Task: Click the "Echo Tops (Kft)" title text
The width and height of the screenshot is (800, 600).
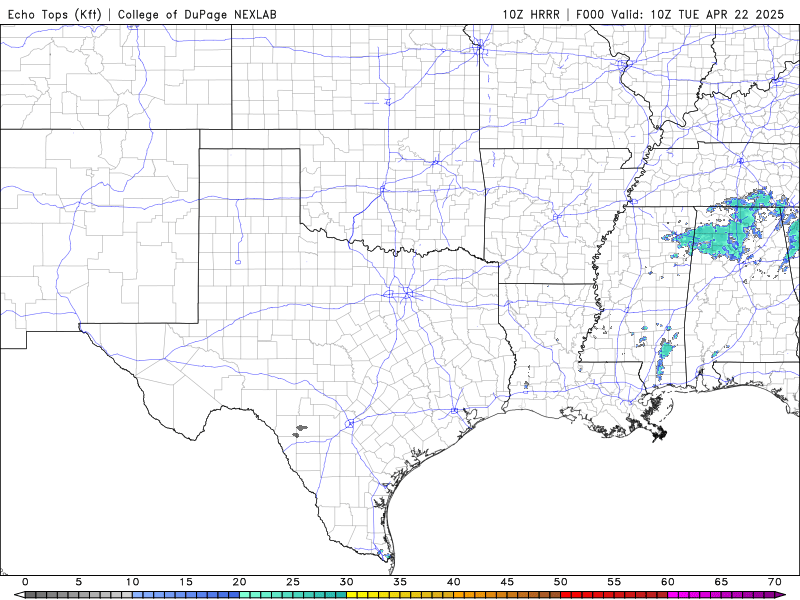Action: click(x=55, y=14)
